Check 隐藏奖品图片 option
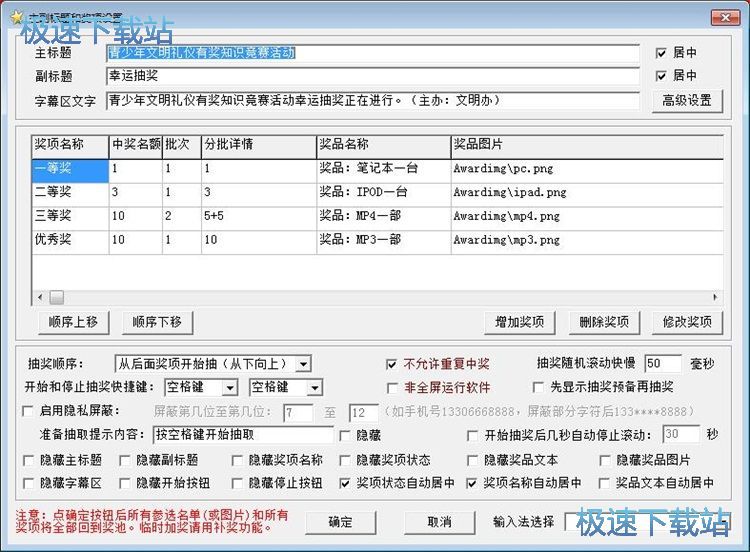 point(605,461)
